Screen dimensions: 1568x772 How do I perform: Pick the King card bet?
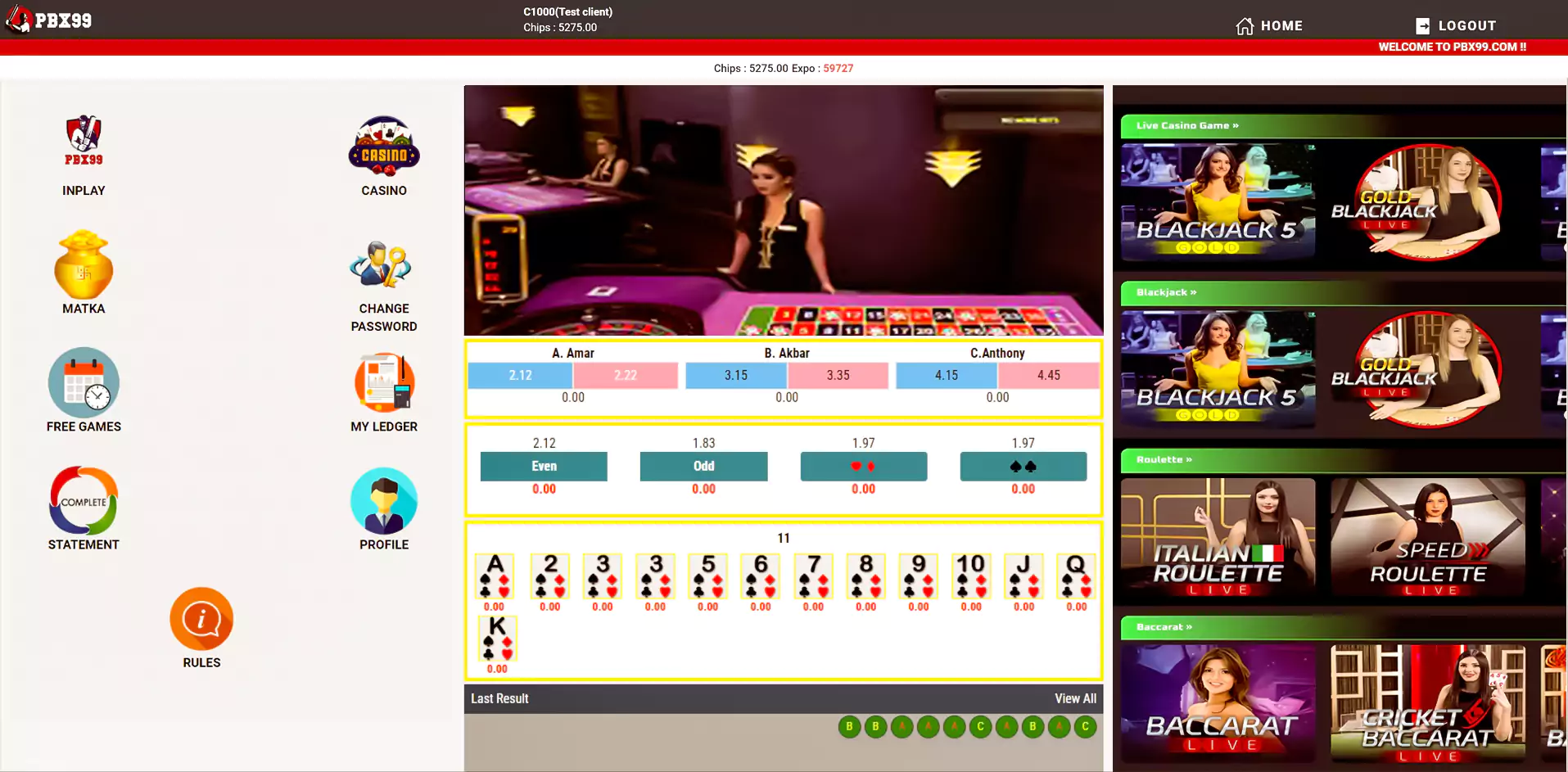click(x=497, y=639)
